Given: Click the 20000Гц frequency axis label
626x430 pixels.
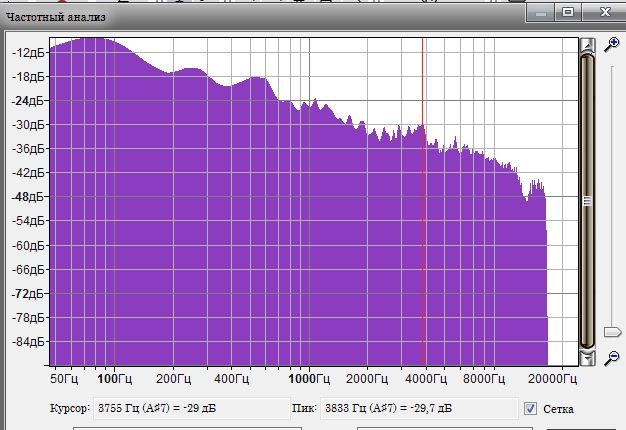Looking at the screenshot, I should click(x=553, y=380).
